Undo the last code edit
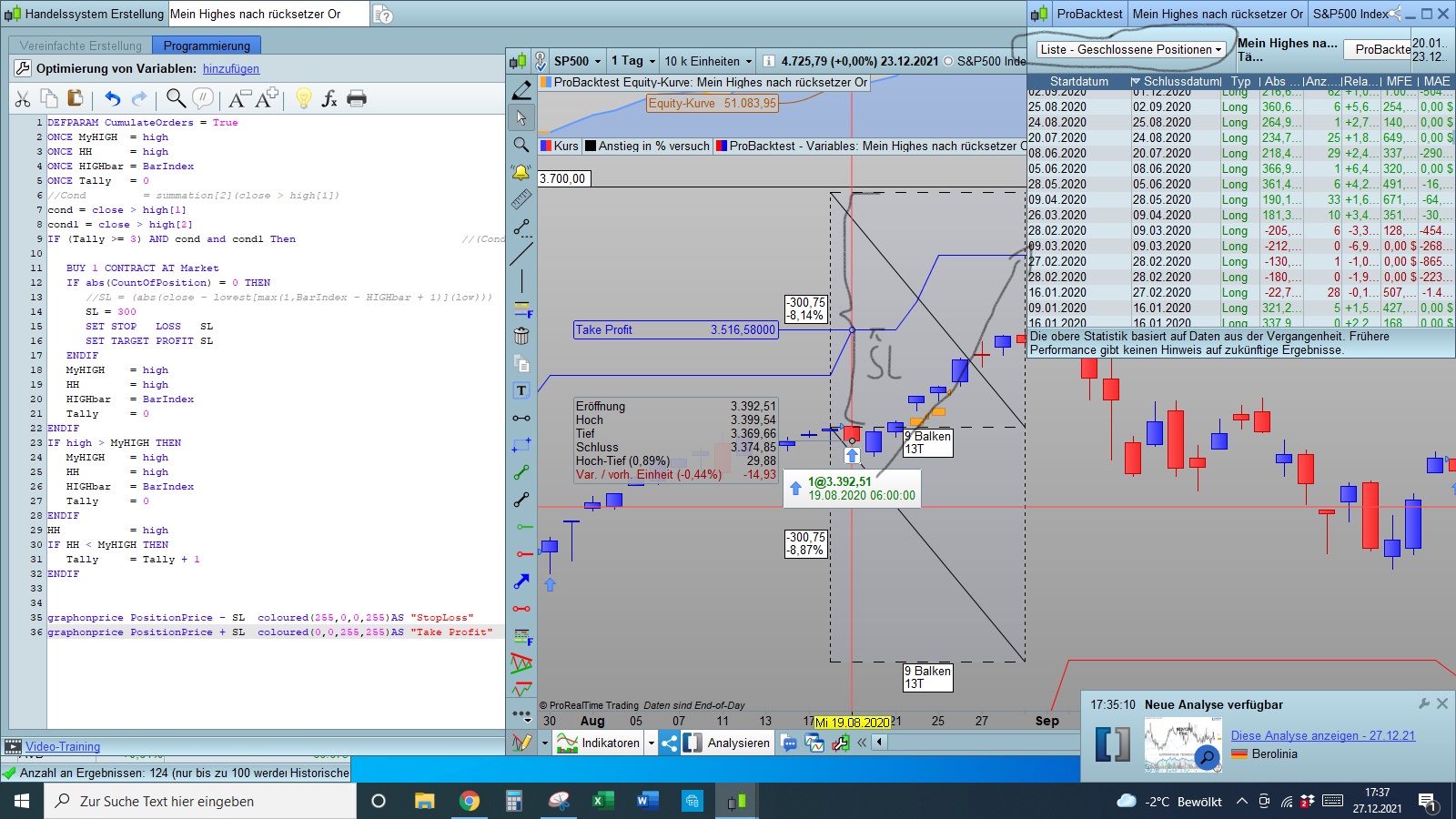1456x819 pixels. [x=112, y=98]
